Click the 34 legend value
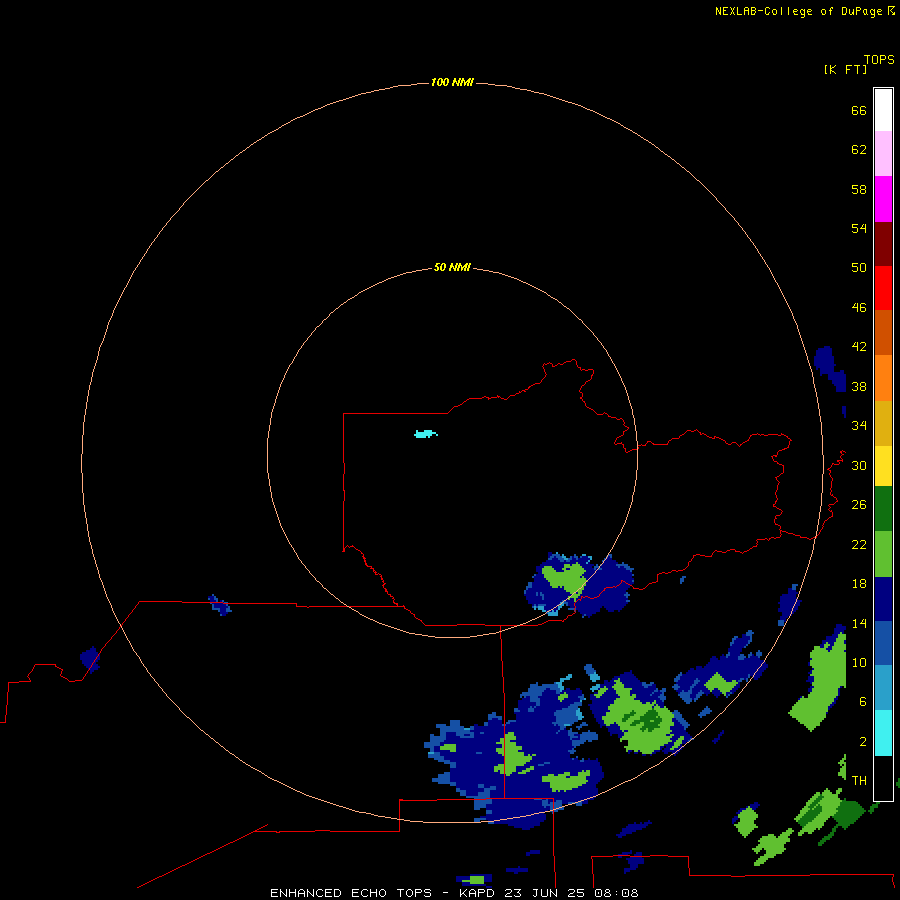The image size is (900, 900). pyautogui.click(x=859, y=425)
